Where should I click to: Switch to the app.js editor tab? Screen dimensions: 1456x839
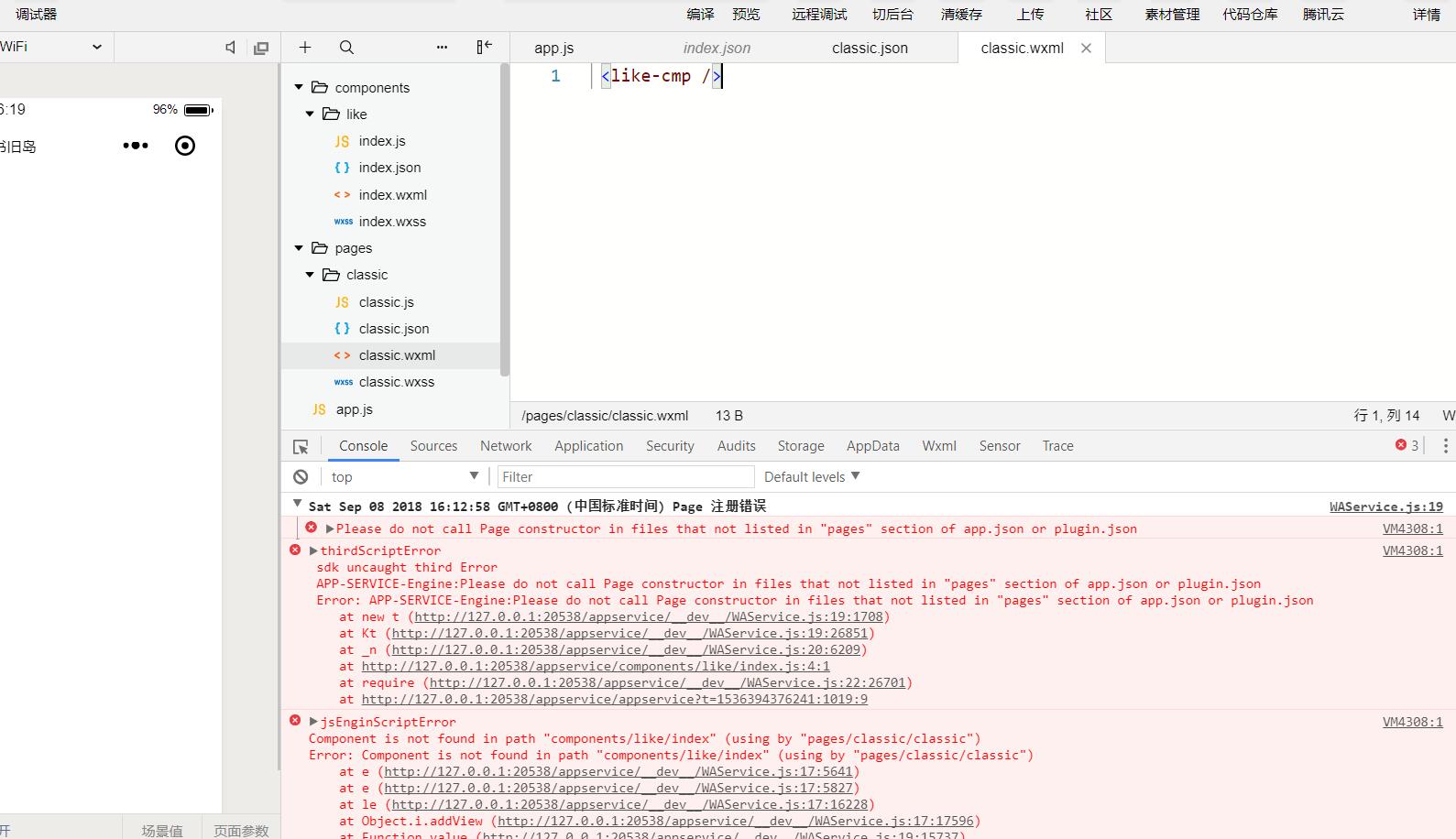coord(554,49)
